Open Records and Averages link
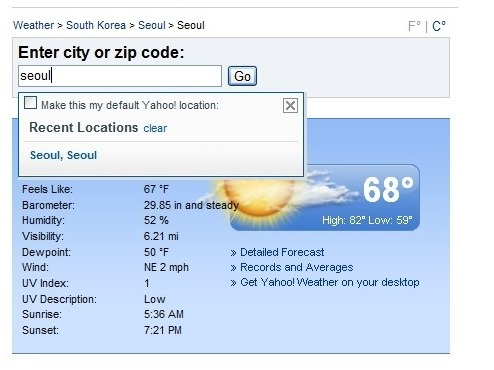The height and width of the screenshot is (370, 494). pyautogui.click(x=297, y=267)
